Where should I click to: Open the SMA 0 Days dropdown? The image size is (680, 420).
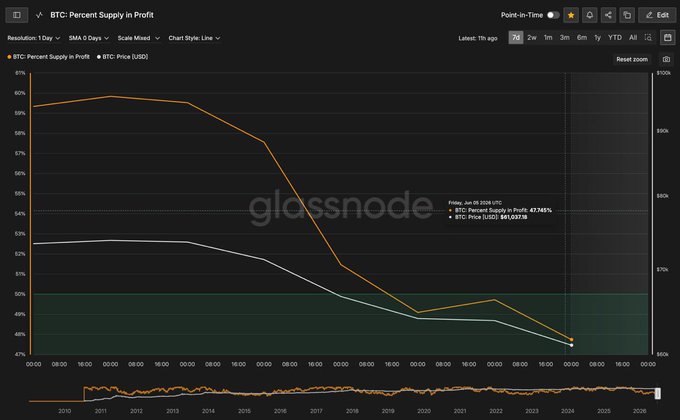(88, 38)
